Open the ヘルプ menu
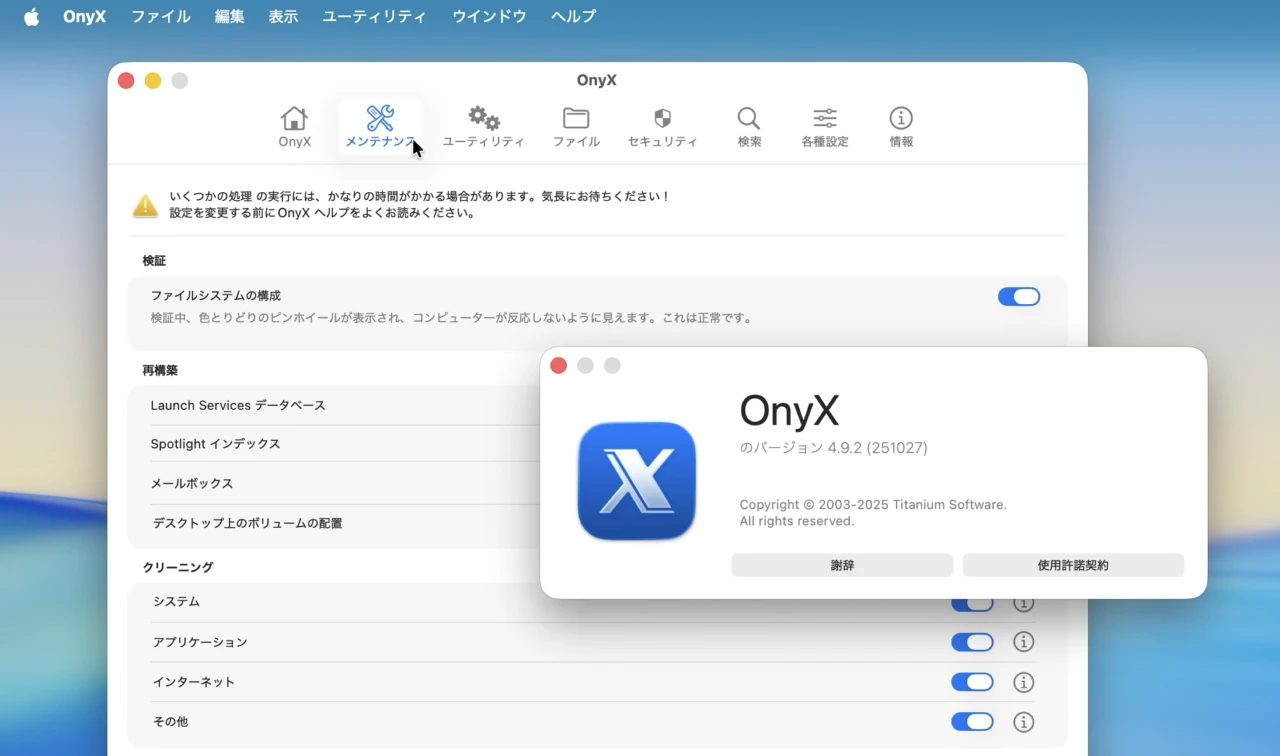Viewport: 1280px width, 756px height. [x=572, y=16]
